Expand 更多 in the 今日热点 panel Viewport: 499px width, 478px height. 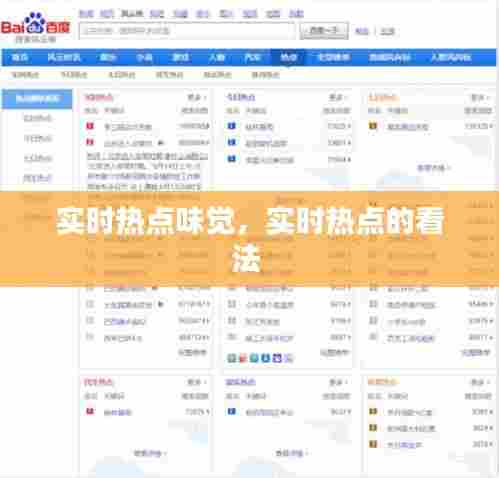click(x=338, y=98)
